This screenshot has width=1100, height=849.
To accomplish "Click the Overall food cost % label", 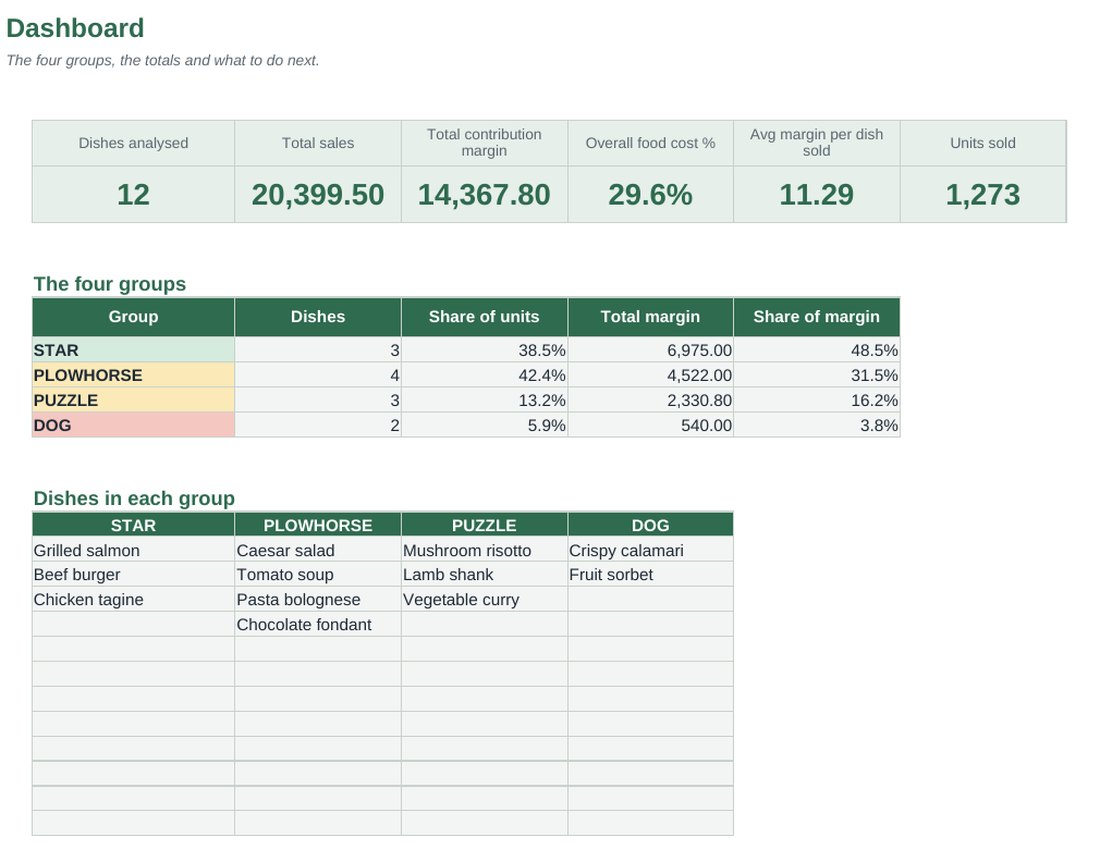I will [x=650, y=143].
